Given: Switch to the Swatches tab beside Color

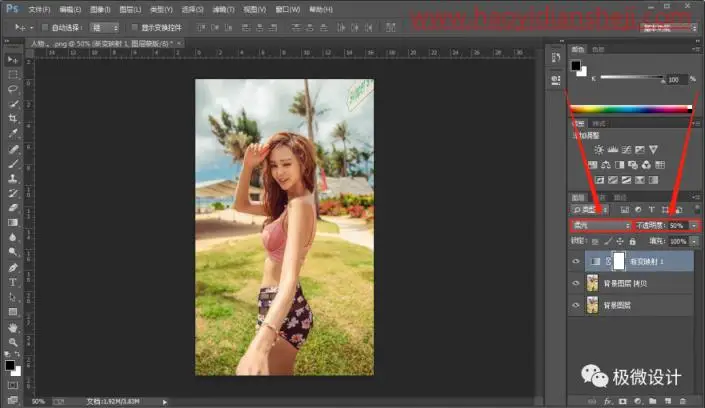Looking at the screenshot, I should (598, 49).
